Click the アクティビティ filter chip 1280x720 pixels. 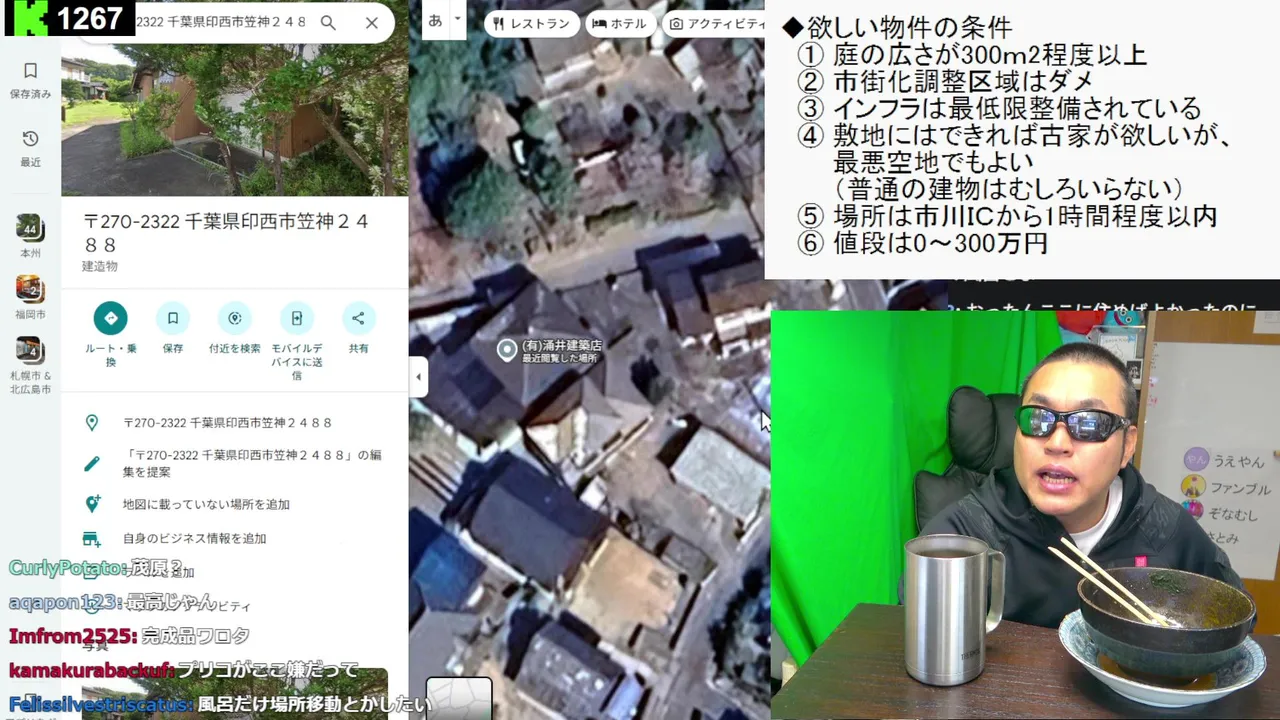[x=714, y=23]
